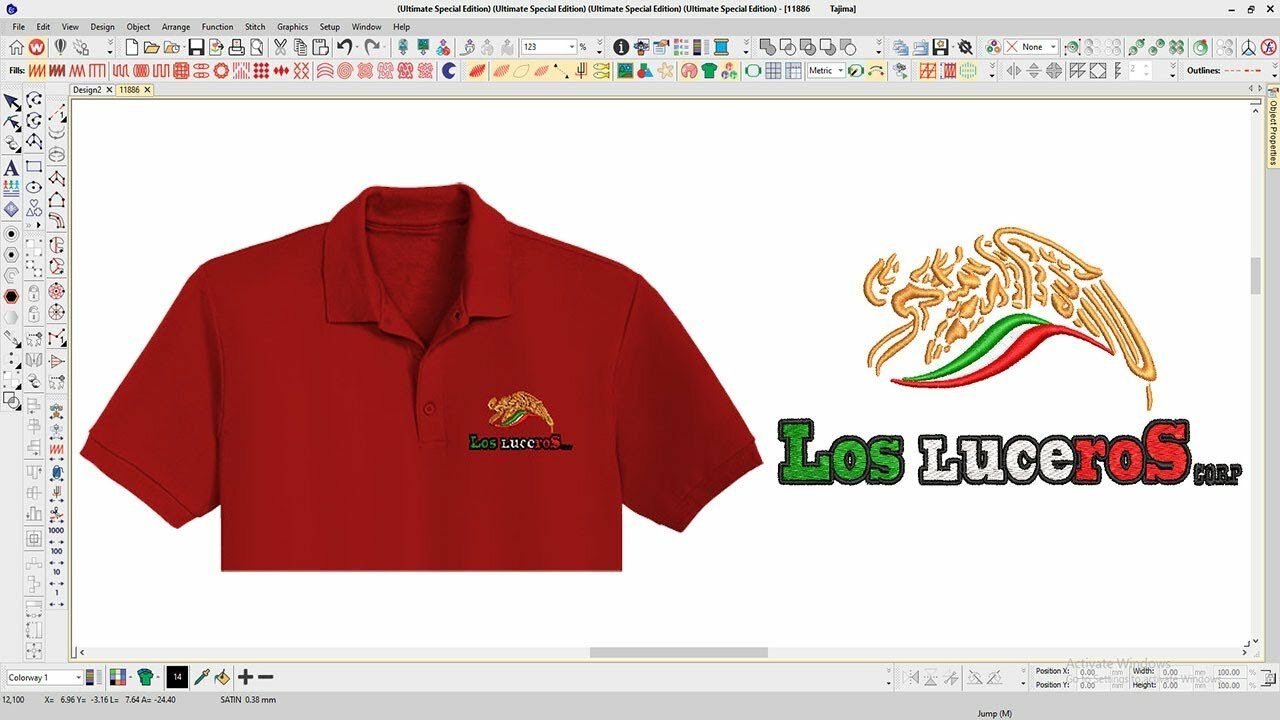Click the embroidery hoop icon
This screenshot has width=1280, height=720.
[x=753, y=71]
